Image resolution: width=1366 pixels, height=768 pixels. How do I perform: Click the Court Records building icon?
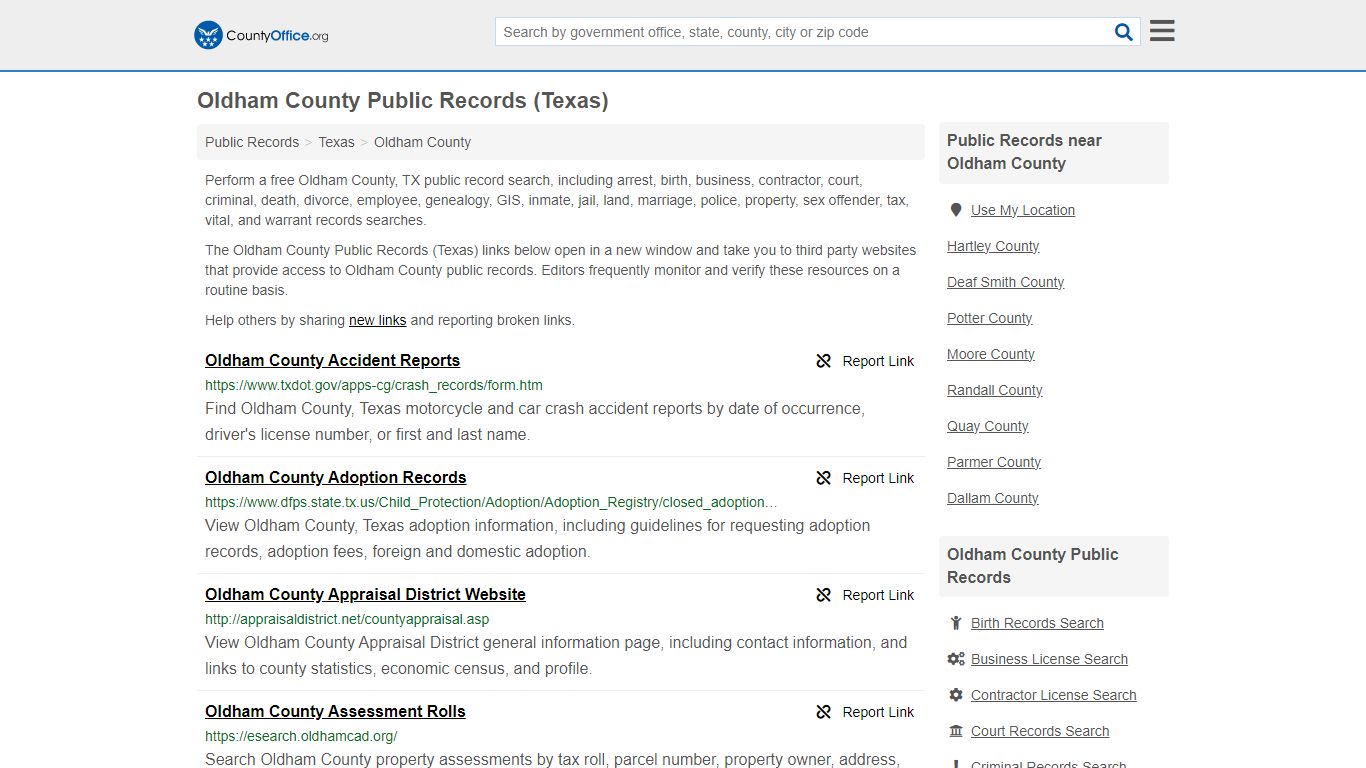coord(956,731)
